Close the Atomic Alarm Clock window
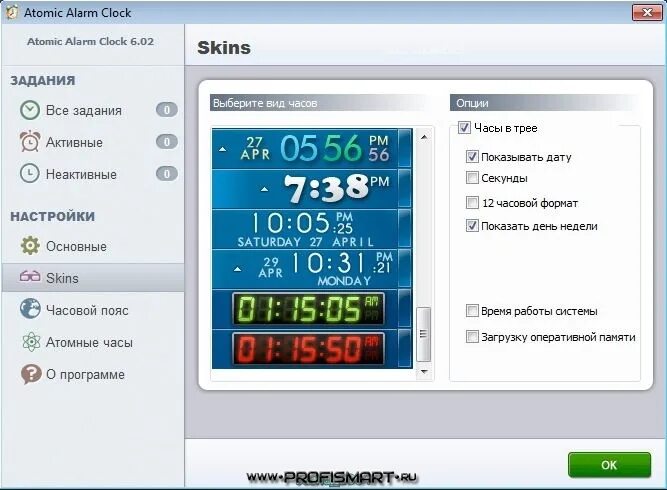This screenshot has height=490, width=667. pyautogui.click(x=647, y=12)
